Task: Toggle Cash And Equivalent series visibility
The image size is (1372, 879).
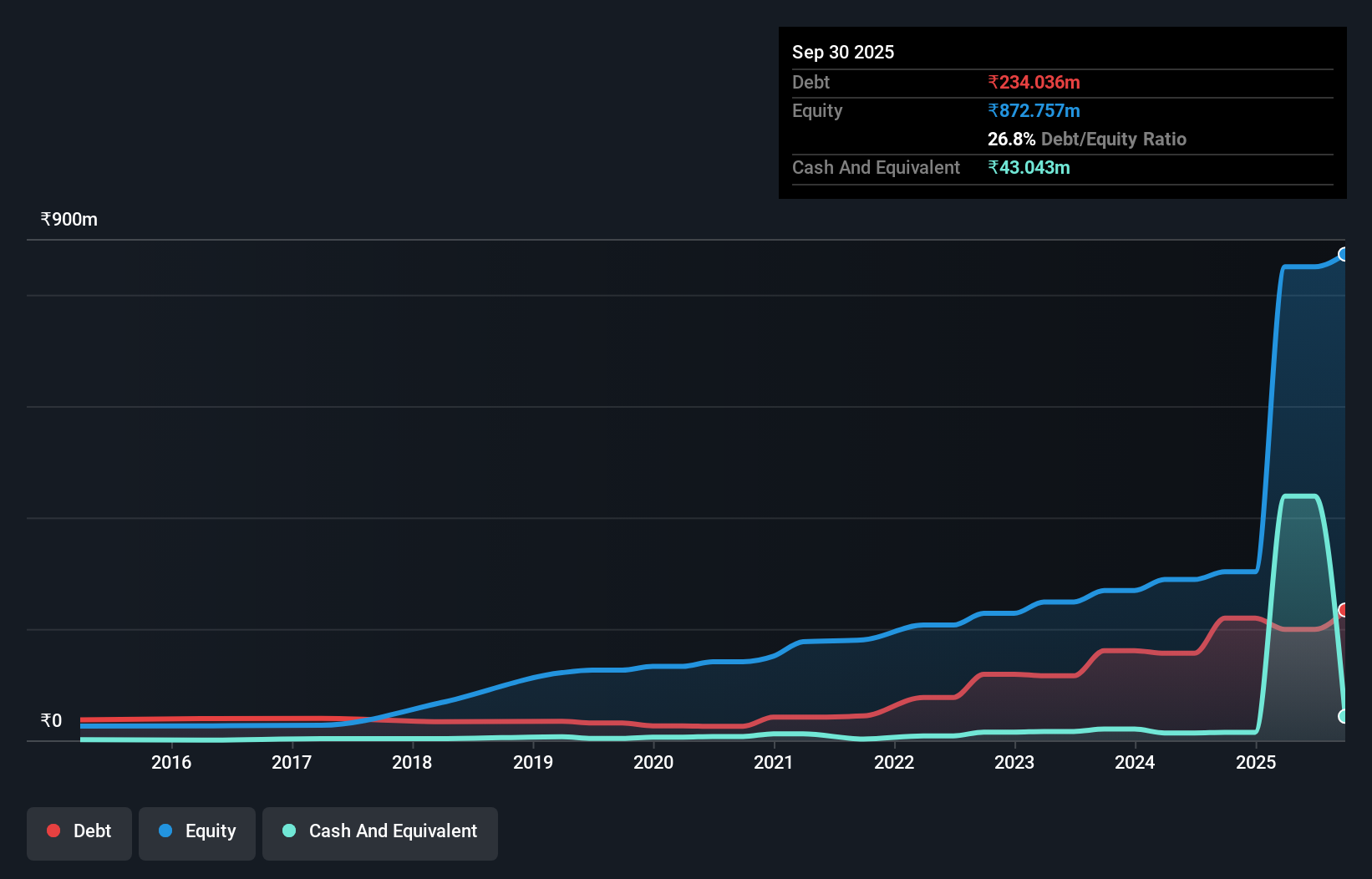Action: coord(380,833)
